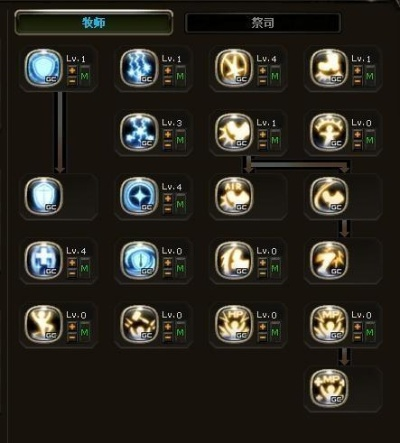Max the MP burst skill using its M button
This screenshot has height=443, width=400.
[370, 332]
